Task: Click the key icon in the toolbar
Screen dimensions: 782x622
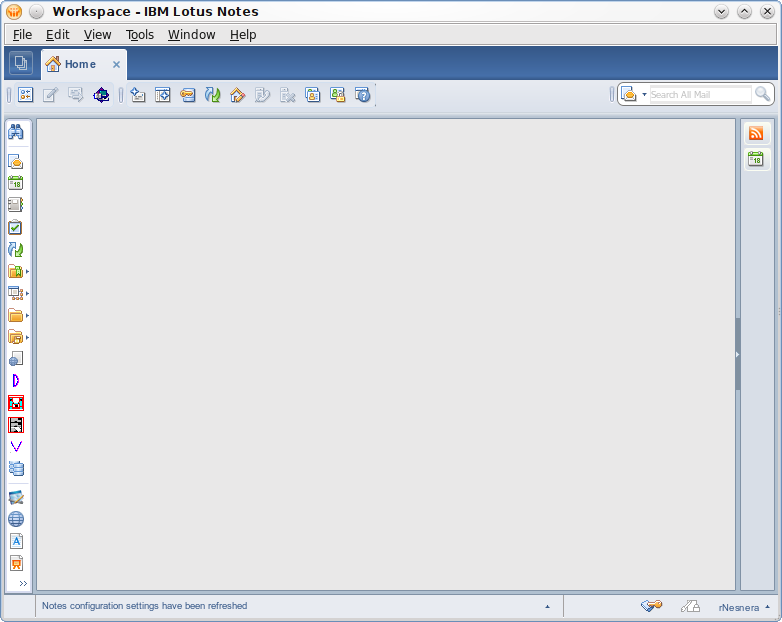Action: [x=187, y=95]
